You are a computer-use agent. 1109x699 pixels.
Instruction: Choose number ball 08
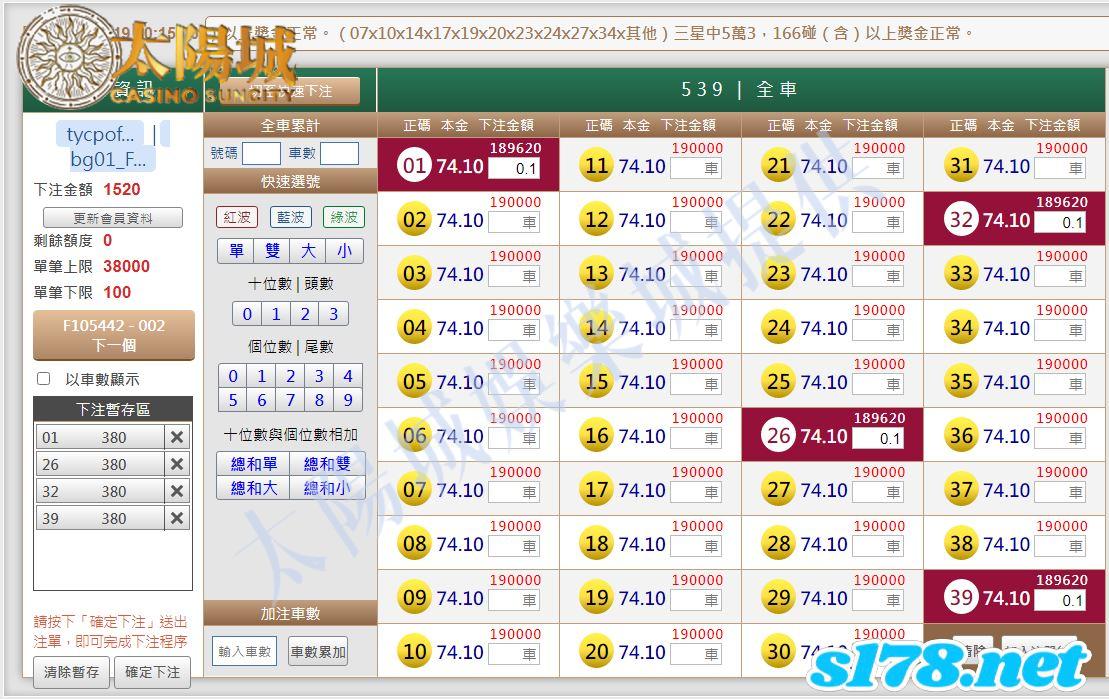pyautogui.click(x=414, y=544)
